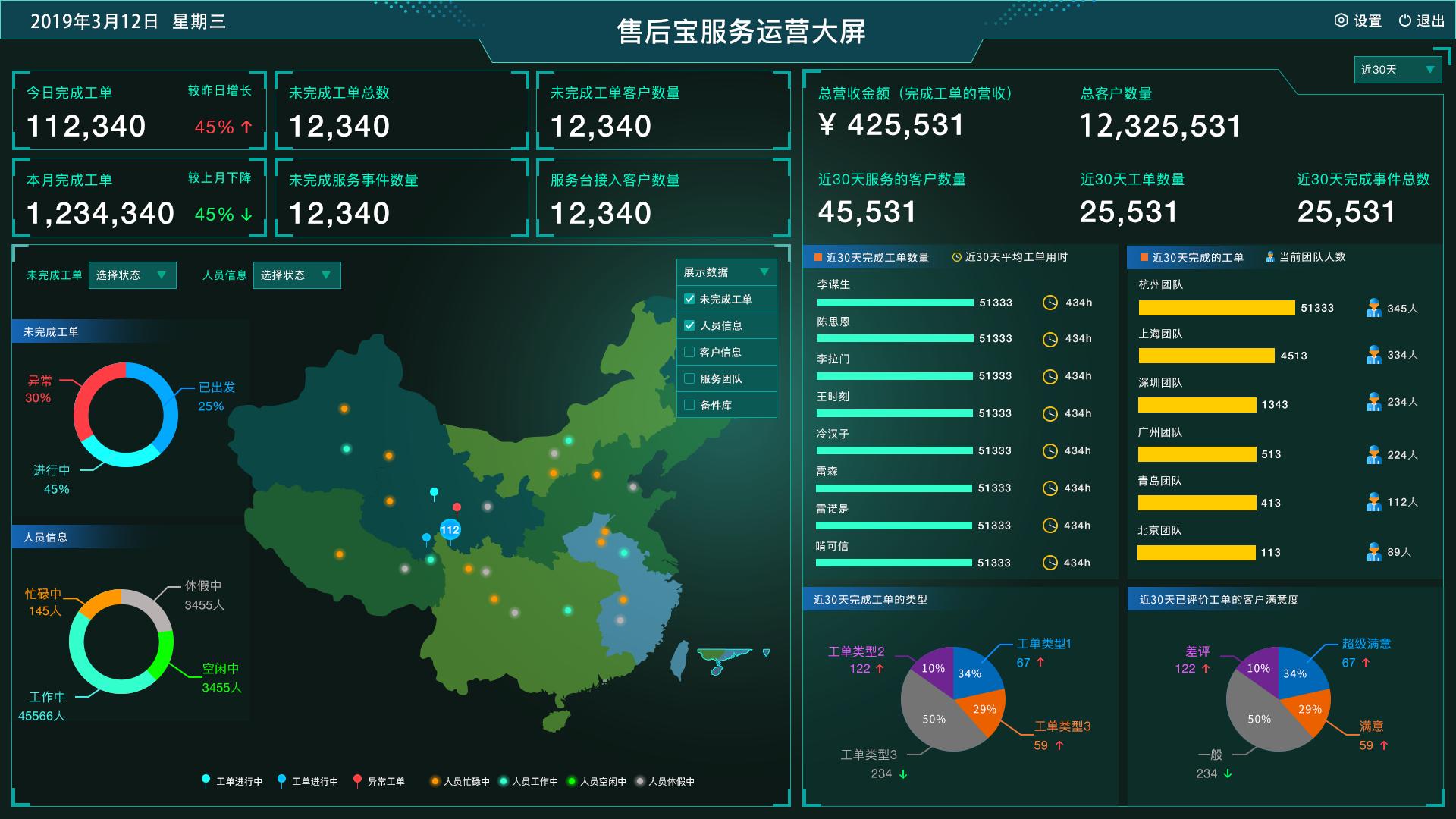Click the teal bar for 李谋生
The image size is (1456, 819).
[895, 303]
